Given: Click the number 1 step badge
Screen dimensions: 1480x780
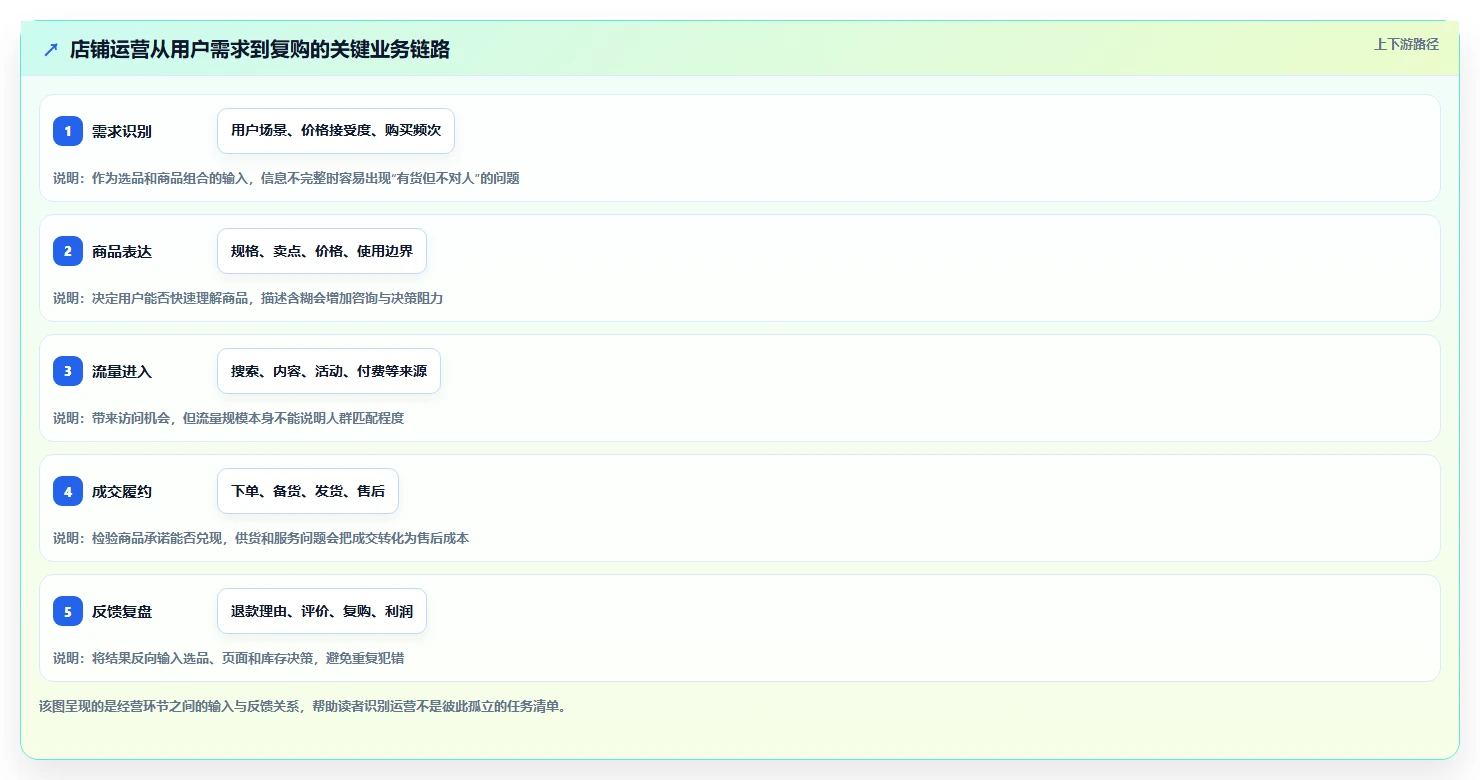Looking at the screenshot, I should pos(68,131).
